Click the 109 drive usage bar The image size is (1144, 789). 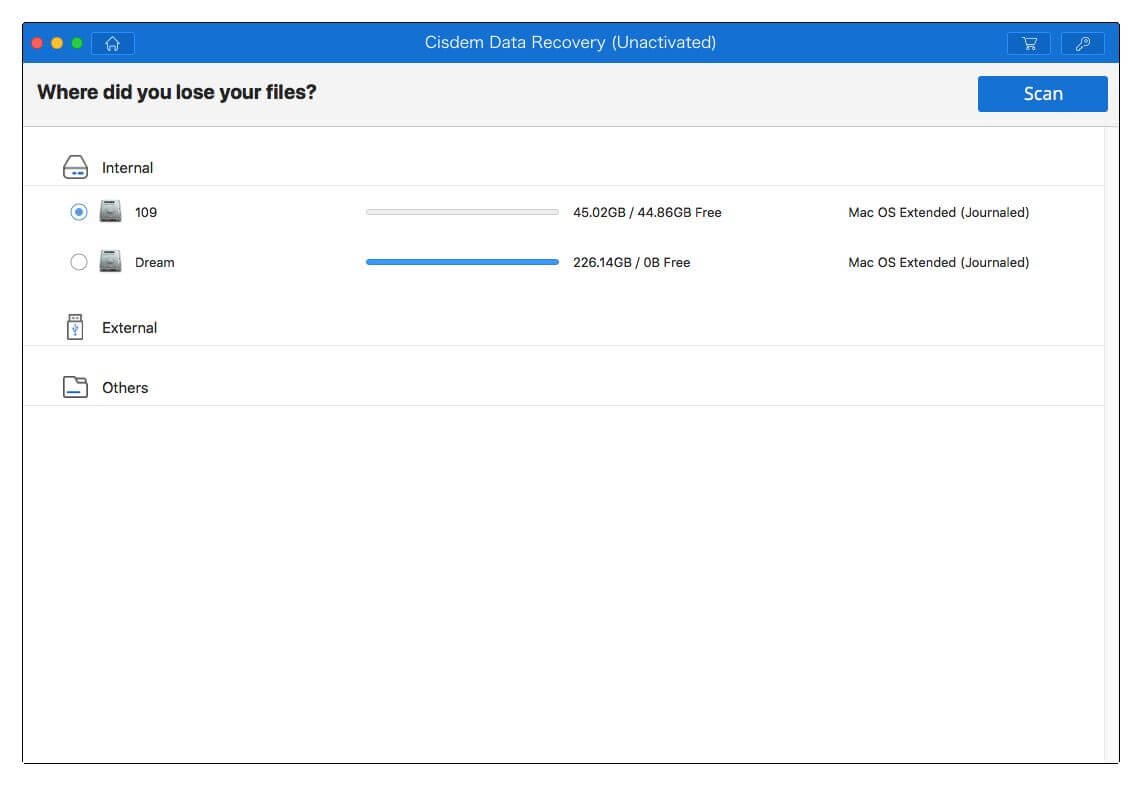[x=462, y=212]
